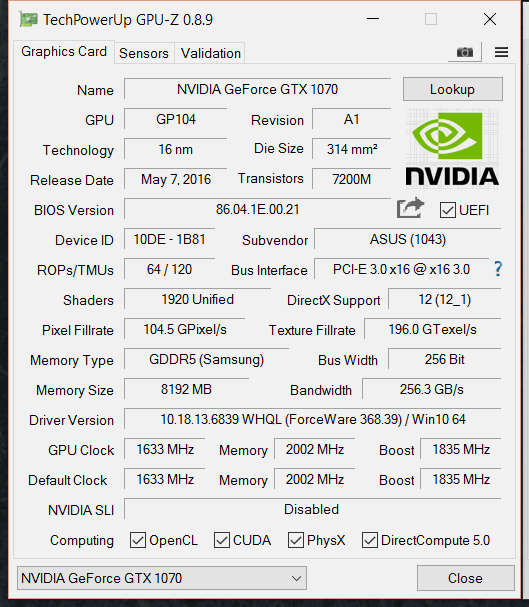This screenshot has height=607, width=529.
Task: Expand the GPU selection dropdown
Action: coord(162,578)
